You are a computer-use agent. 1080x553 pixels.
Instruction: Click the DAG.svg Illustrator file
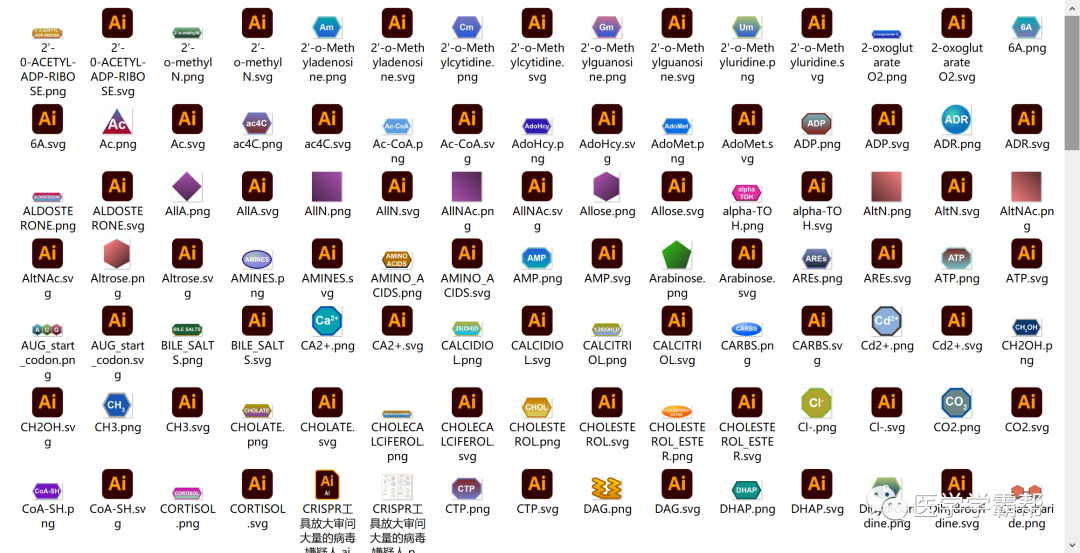tap(676, 484)
